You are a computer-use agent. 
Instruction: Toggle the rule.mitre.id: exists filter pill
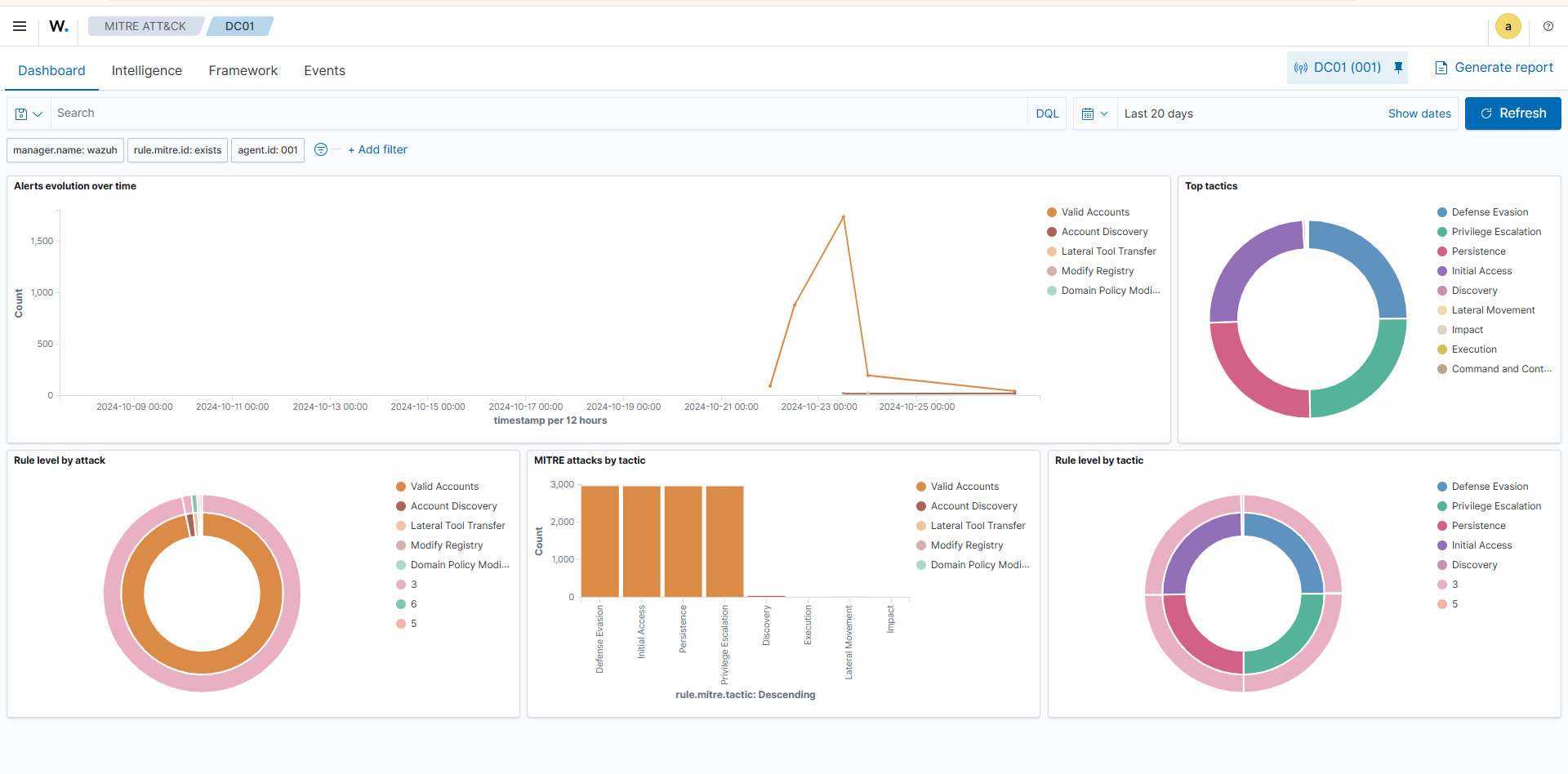point(176,150)
